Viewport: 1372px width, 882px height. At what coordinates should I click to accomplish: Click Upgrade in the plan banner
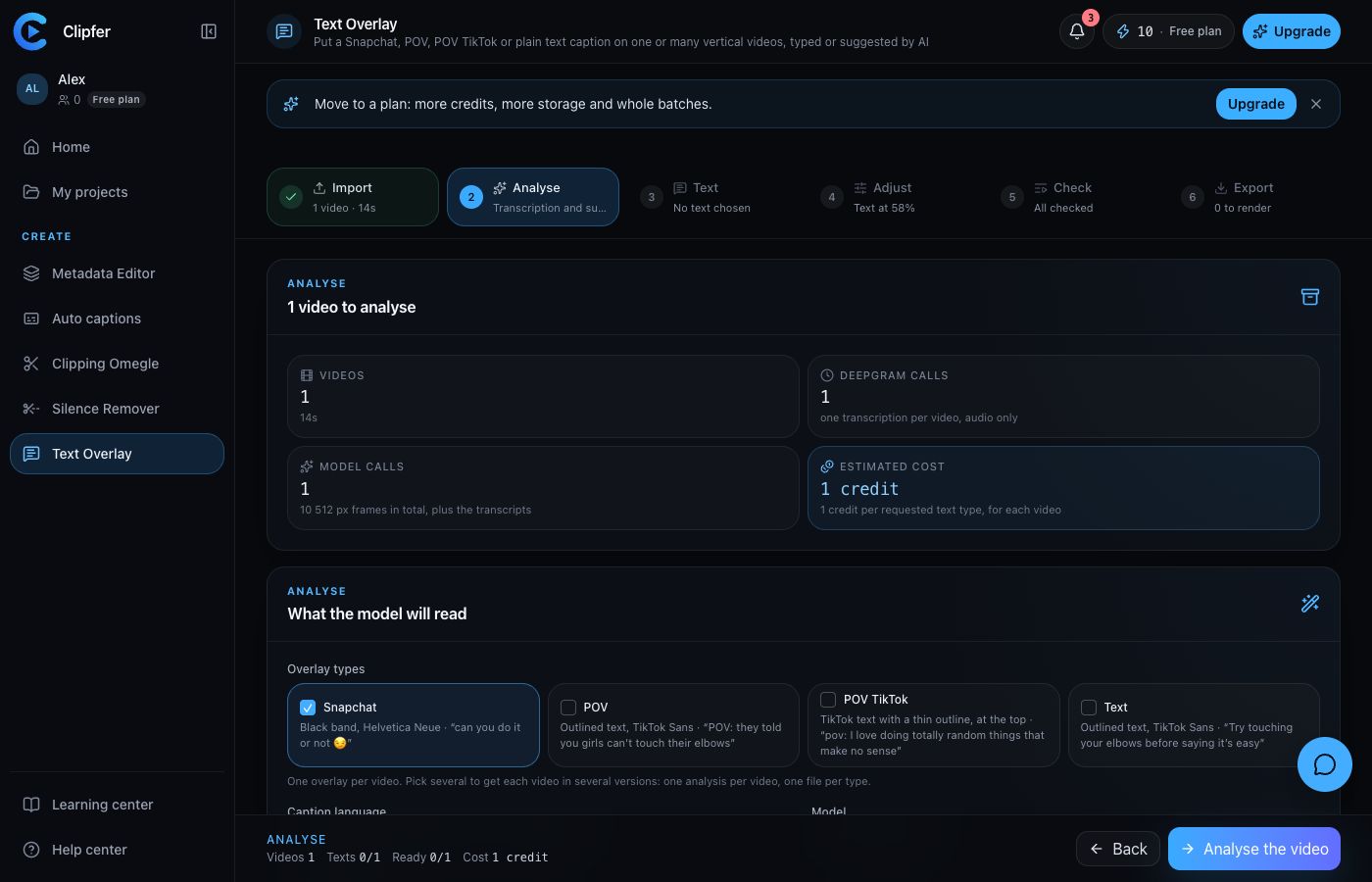[x=1256, y=104]
